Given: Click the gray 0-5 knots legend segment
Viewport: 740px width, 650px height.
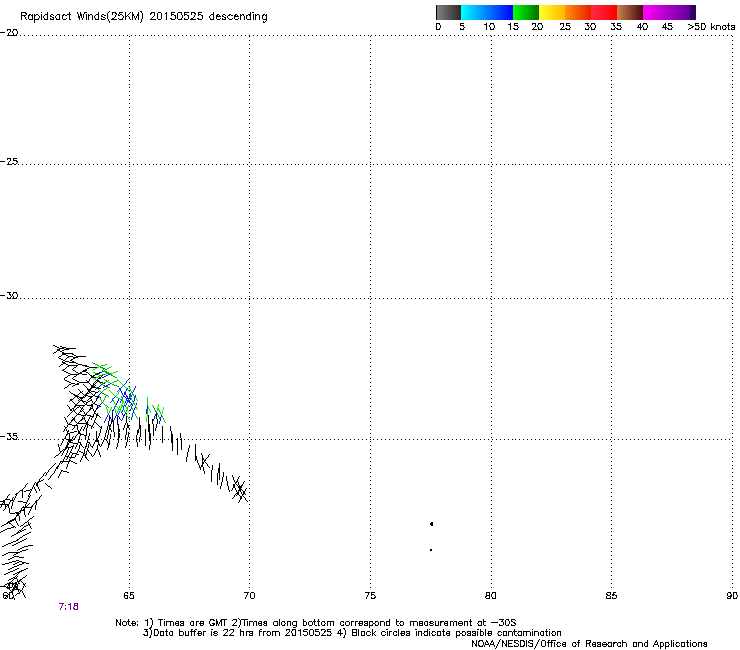Looking at the screenshot, I should tap(448, 12).
